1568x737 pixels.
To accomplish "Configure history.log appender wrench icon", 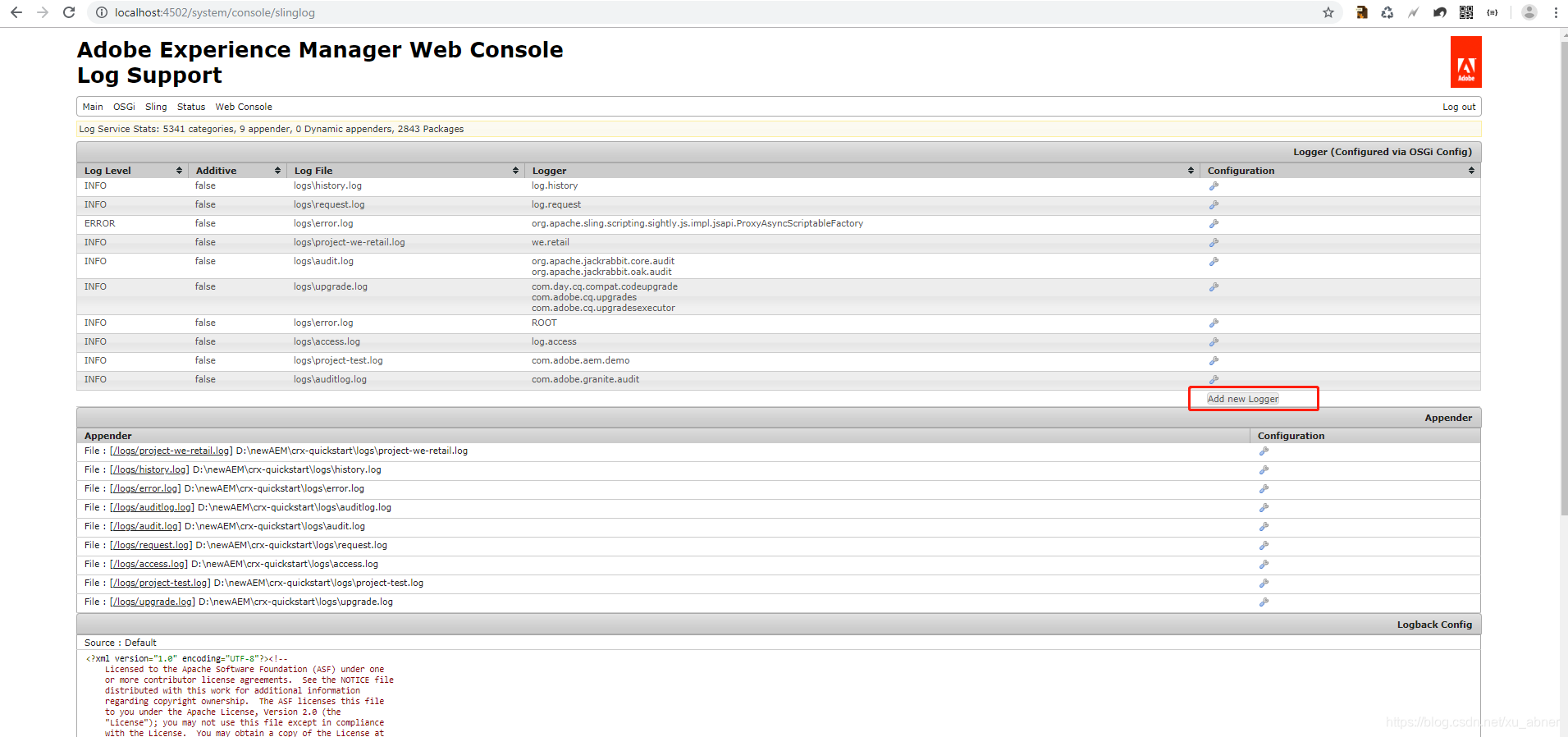I will (1264, 470).
